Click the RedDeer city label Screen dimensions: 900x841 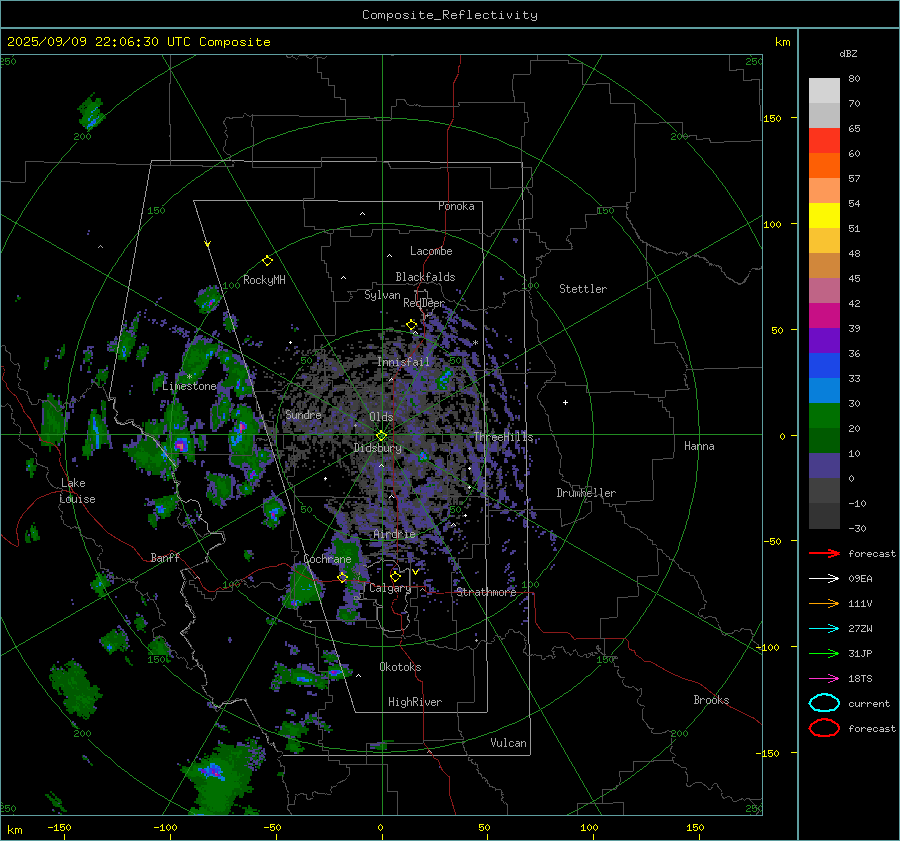pyautogui.click(x=424, y=303)
